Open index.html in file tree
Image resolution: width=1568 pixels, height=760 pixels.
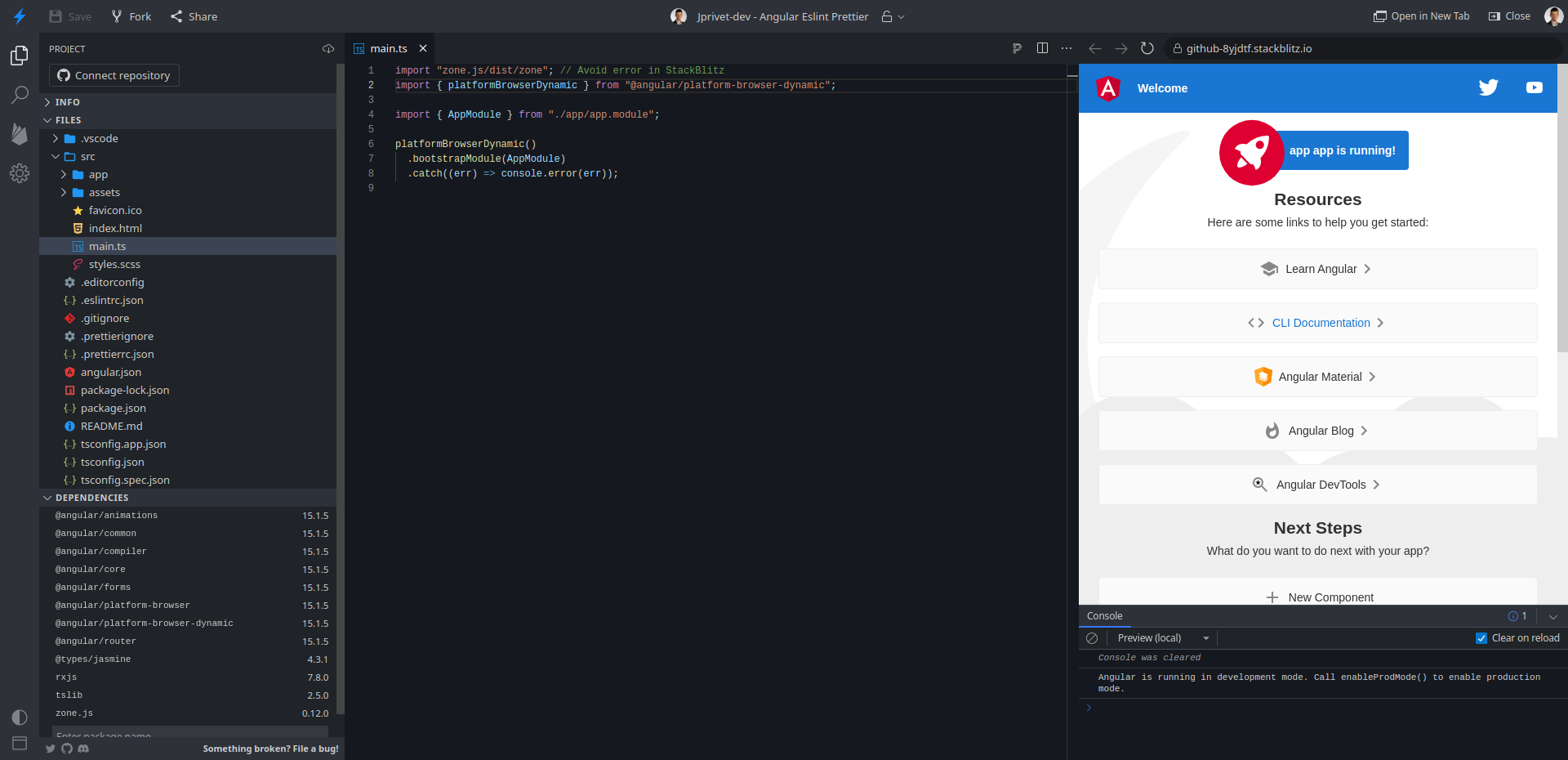click(188, 228)
